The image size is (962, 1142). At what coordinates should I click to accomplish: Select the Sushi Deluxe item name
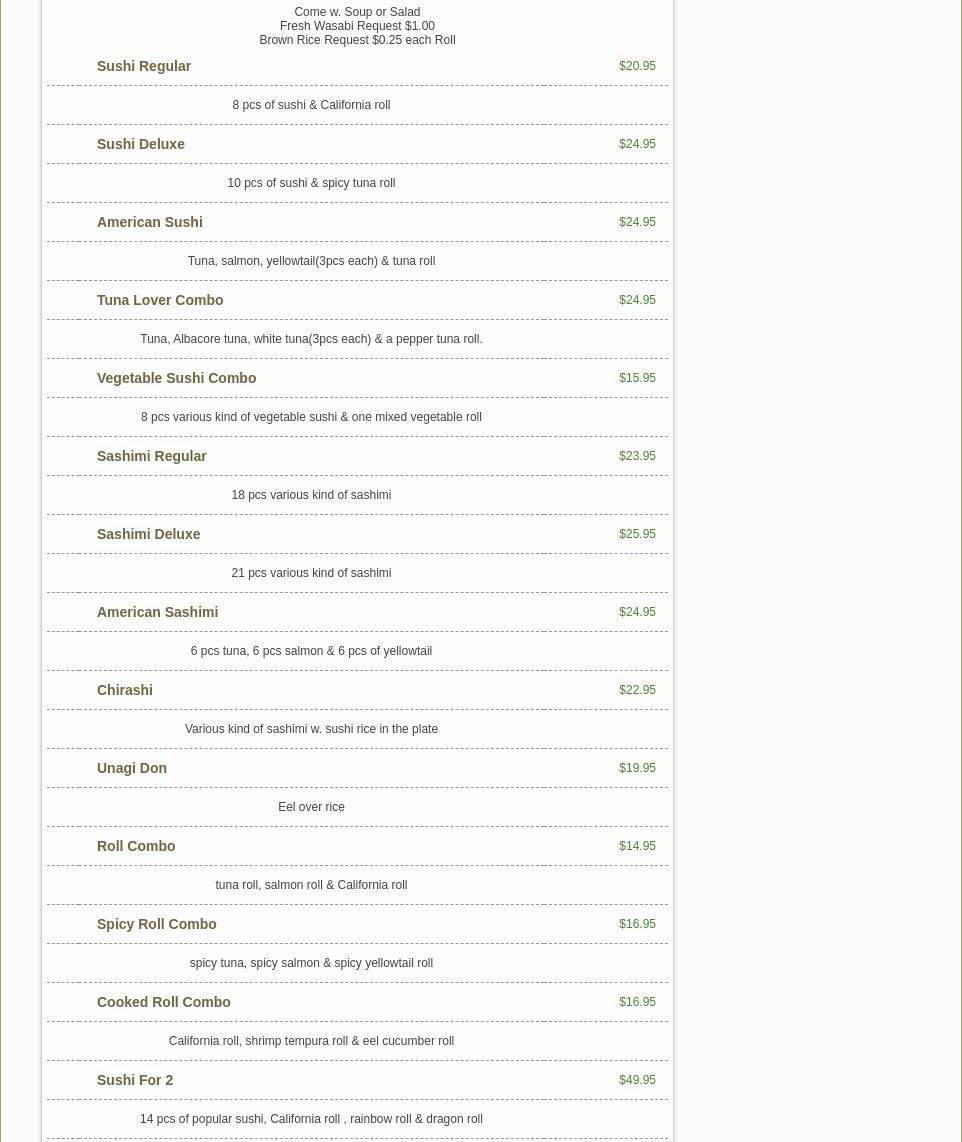point(141,144)
